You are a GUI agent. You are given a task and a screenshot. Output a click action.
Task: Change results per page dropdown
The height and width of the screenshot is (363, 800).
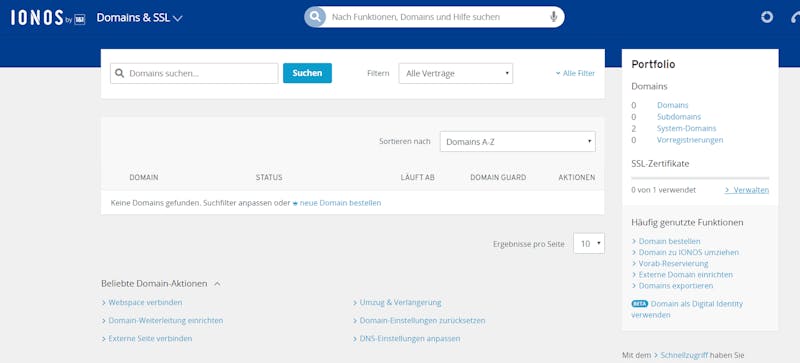click(x=589, y=244)
